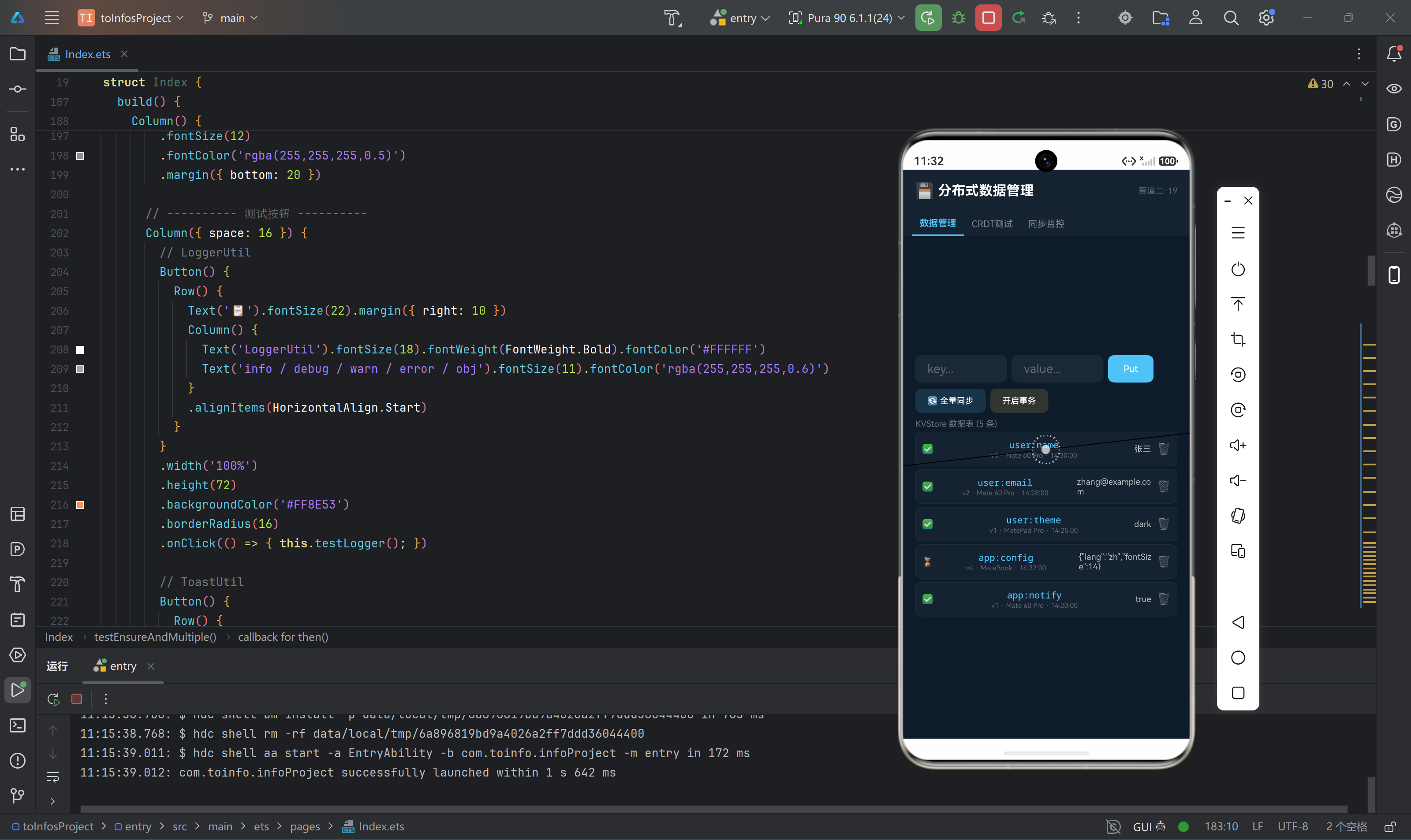Image resolution: width=1411 pixels, height=840 pixels.
Task: Click the emulator back triangle button
Action: pos(1238,622)
